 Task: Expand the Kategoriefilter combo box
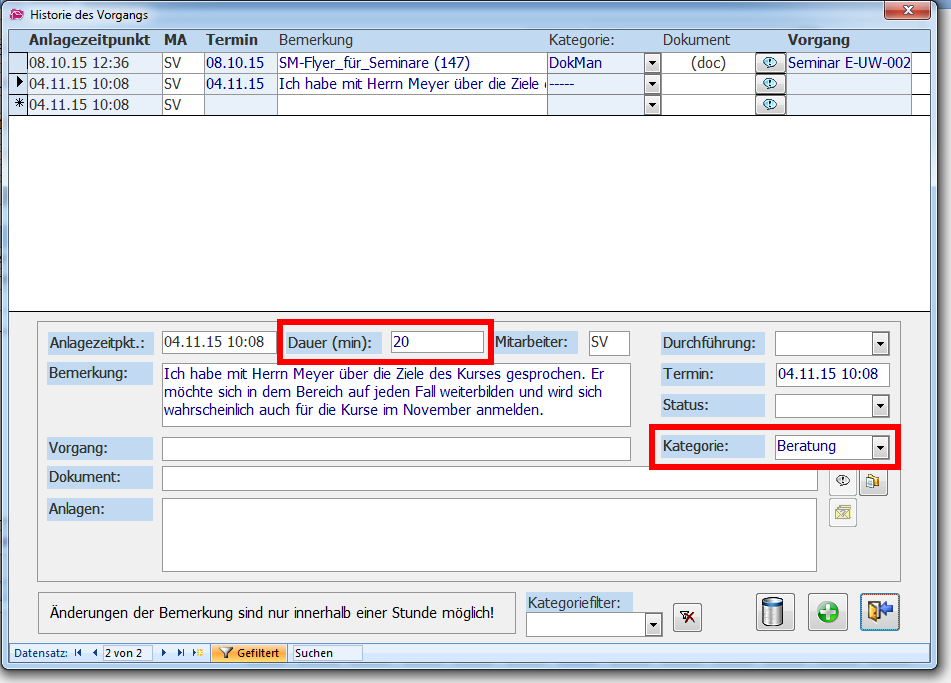[x=653, y=626]
